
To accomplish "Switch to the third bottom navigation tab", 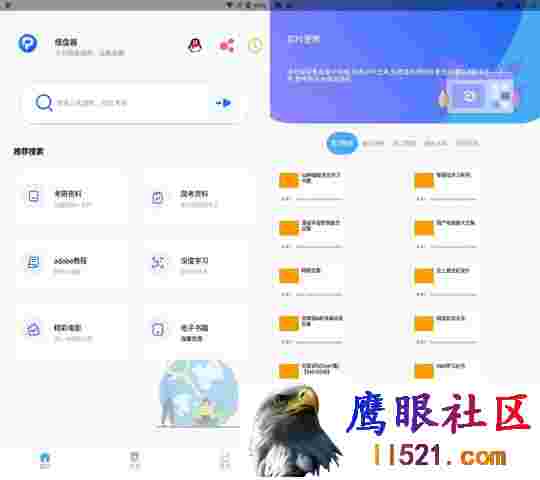I will click(x=225, y=460).
